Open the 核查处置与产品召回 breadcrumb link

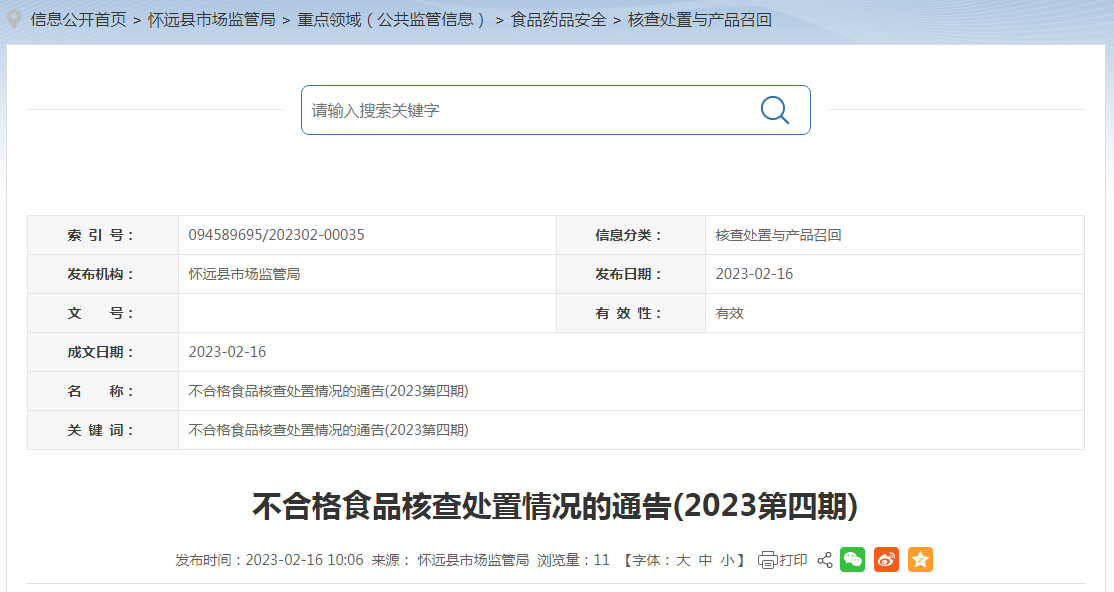click(x=700, y=20)
